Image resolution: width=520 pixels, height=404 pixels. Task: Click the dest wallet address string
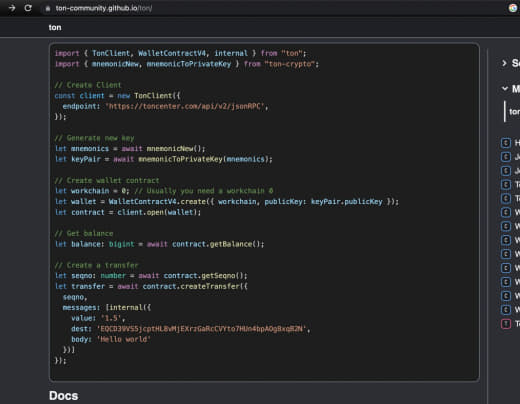pyautogui.click(x=201, y=329)
